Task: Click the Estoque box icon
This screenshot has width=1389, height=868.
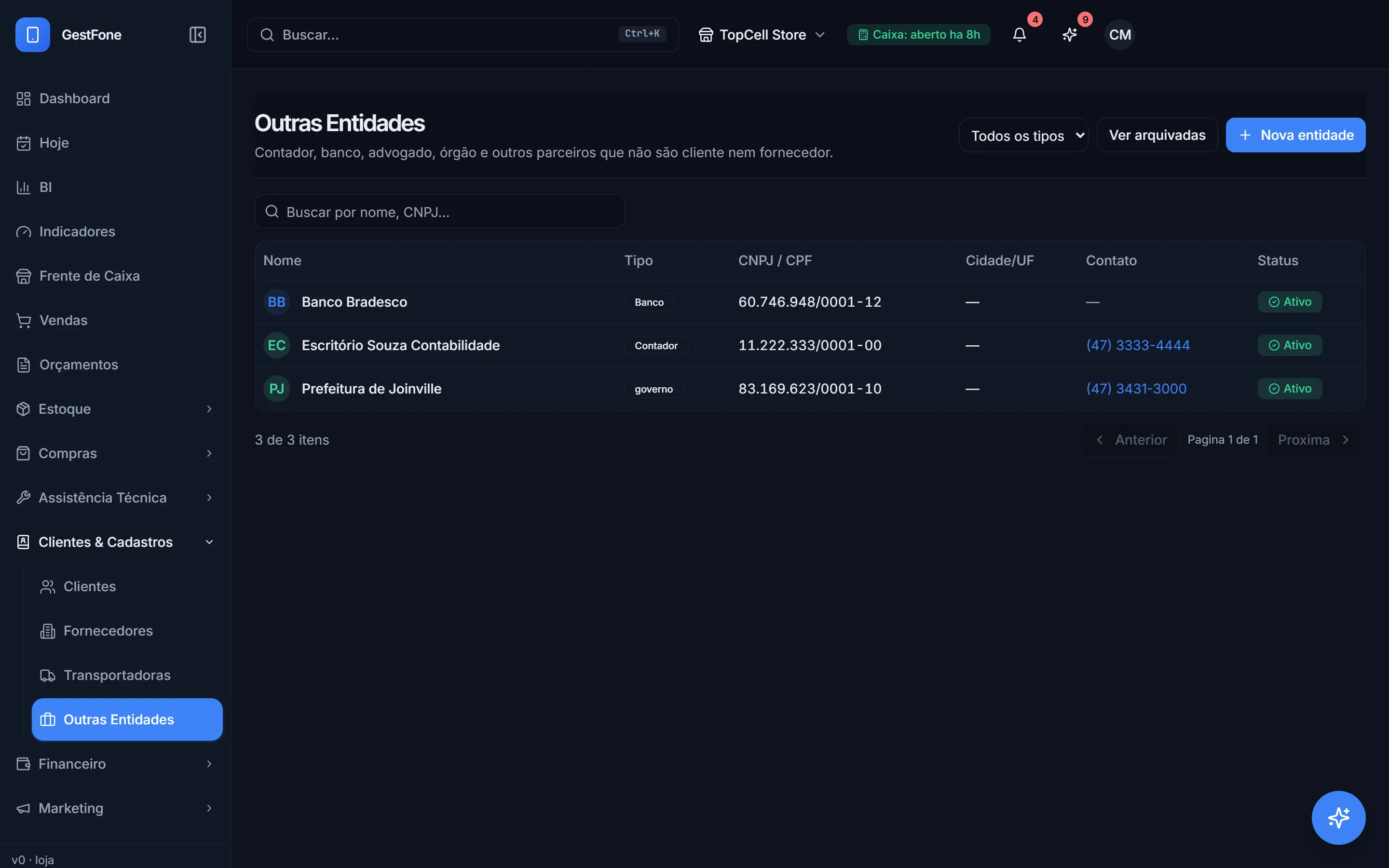Action: coord(24,409)
